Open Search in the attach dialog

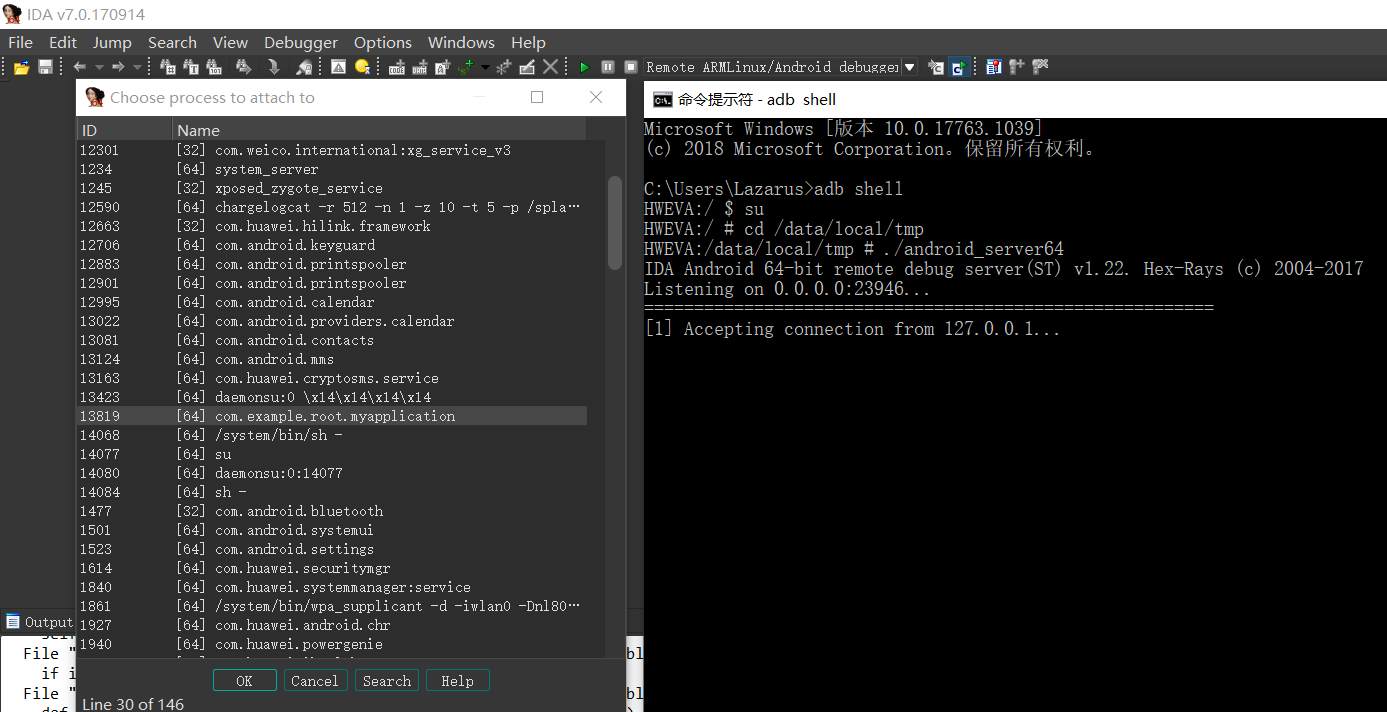(x=386, y=680)
